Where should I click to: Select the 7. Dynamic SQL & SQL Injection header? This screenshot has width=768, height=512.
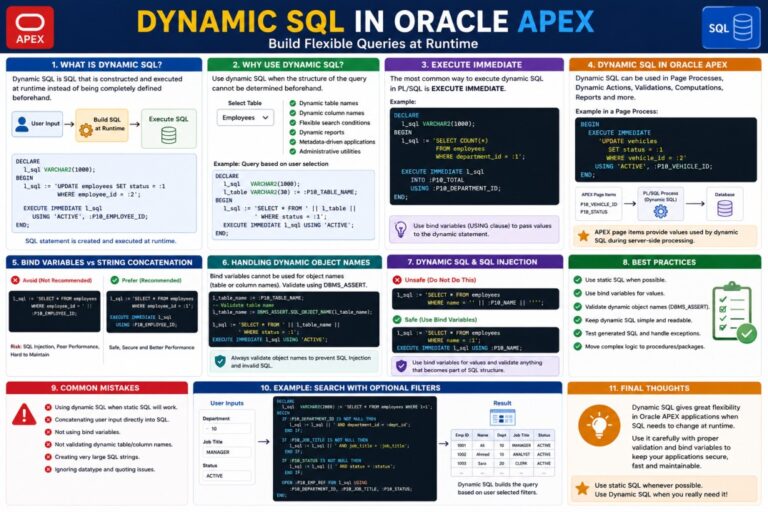[475, 262]
